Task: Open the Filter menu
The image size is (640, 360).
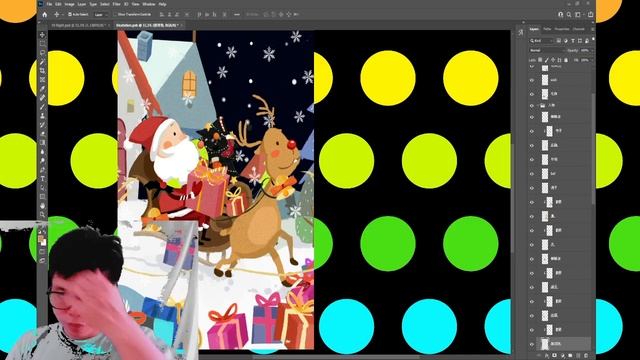Action: click(116, 4)
